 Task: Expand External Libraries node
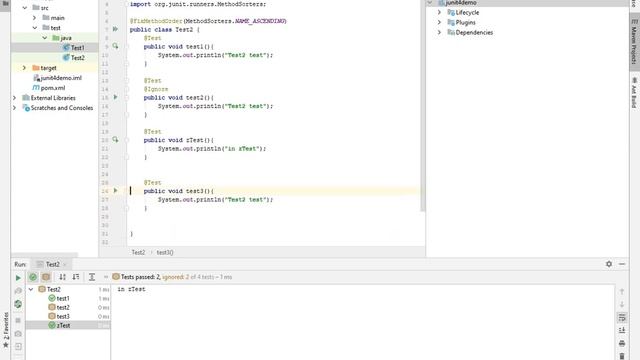[x=15, y=98]
